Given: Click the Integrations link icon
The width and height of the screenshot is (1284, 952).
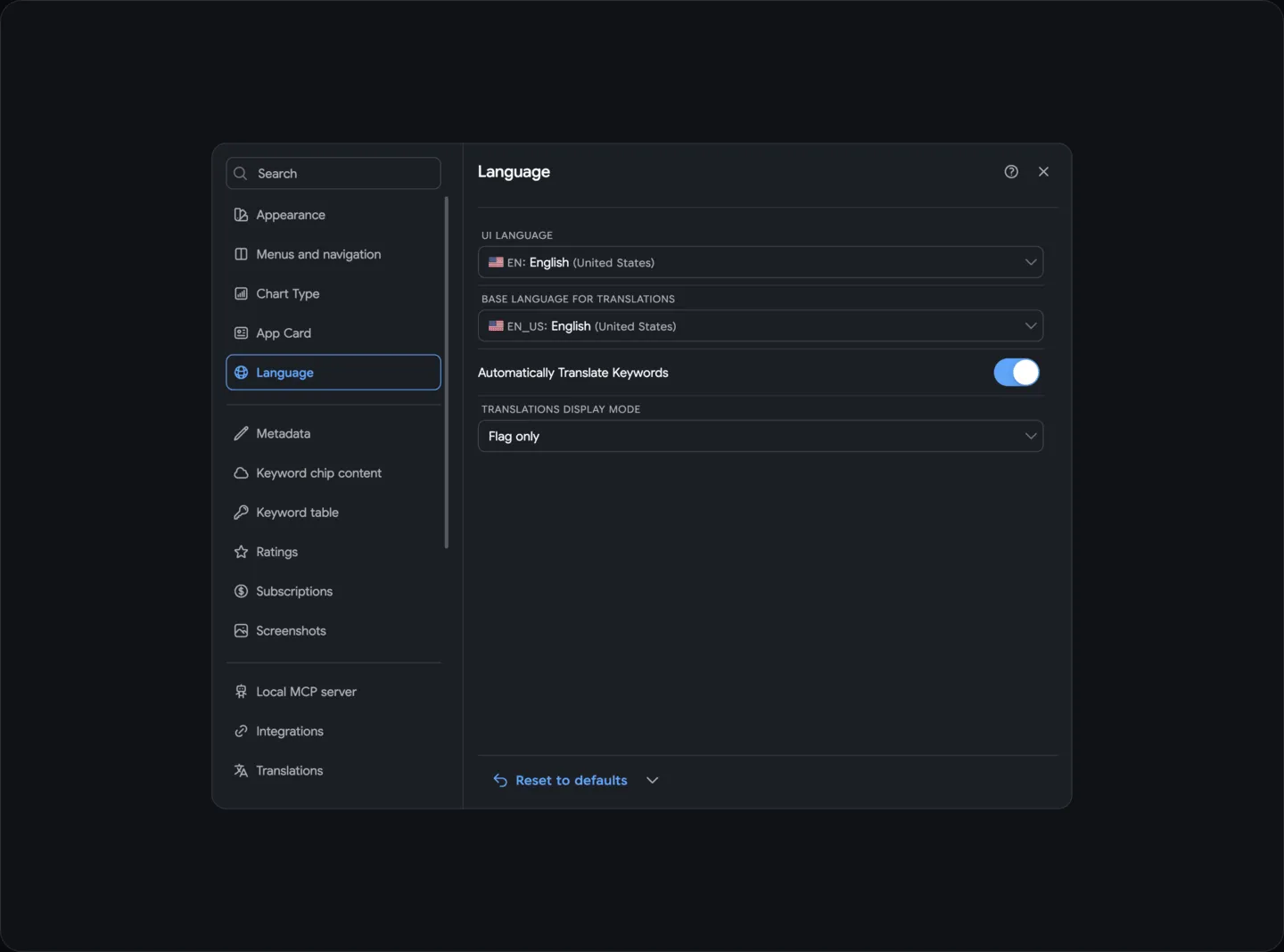Looking at the screenshot, I should pyautogui.click(x=241, y=731).
